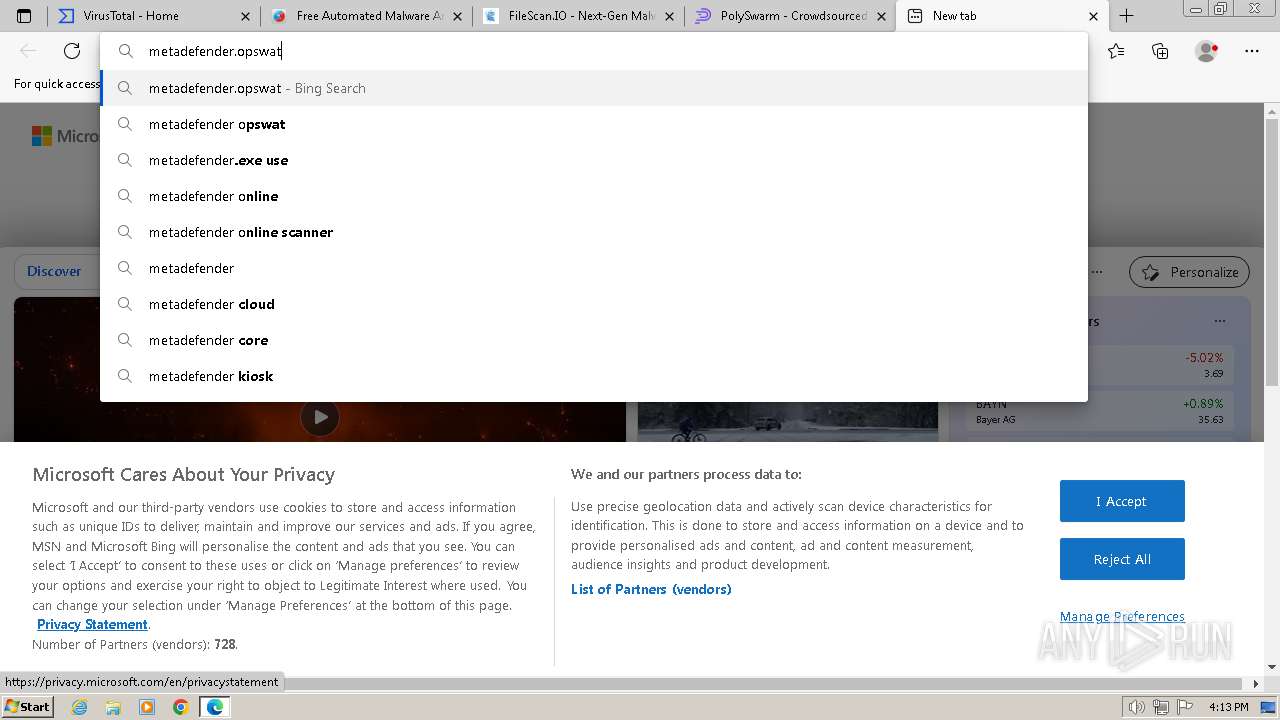Click I Accept on the privacy banner
Image resolution: width=1280 pixels, height=720 pixels.
(1122, 501)
